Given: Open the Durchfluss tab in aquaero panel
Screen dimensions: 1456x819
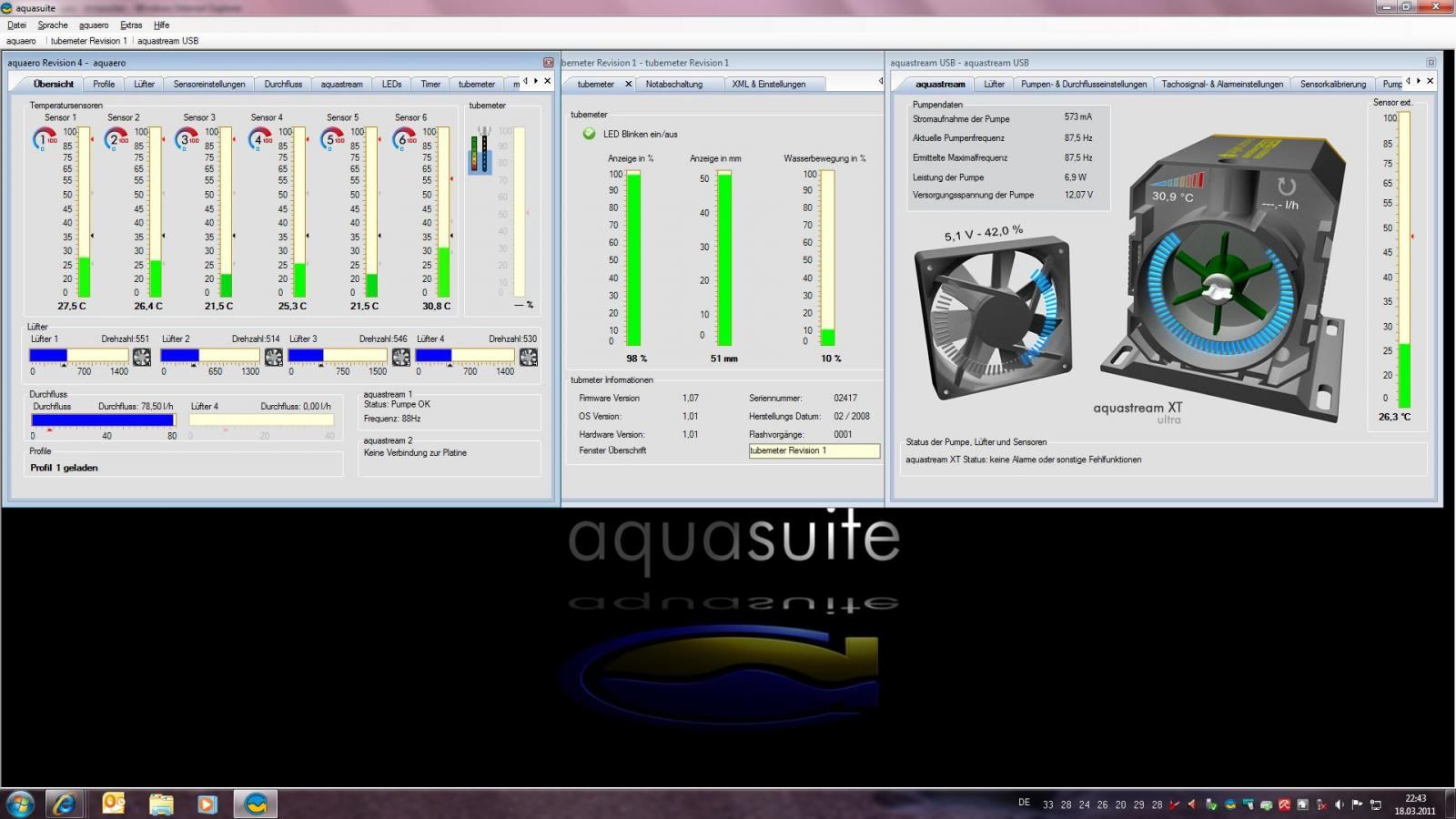Looking at the screenshot, I should tap(283, 84).
